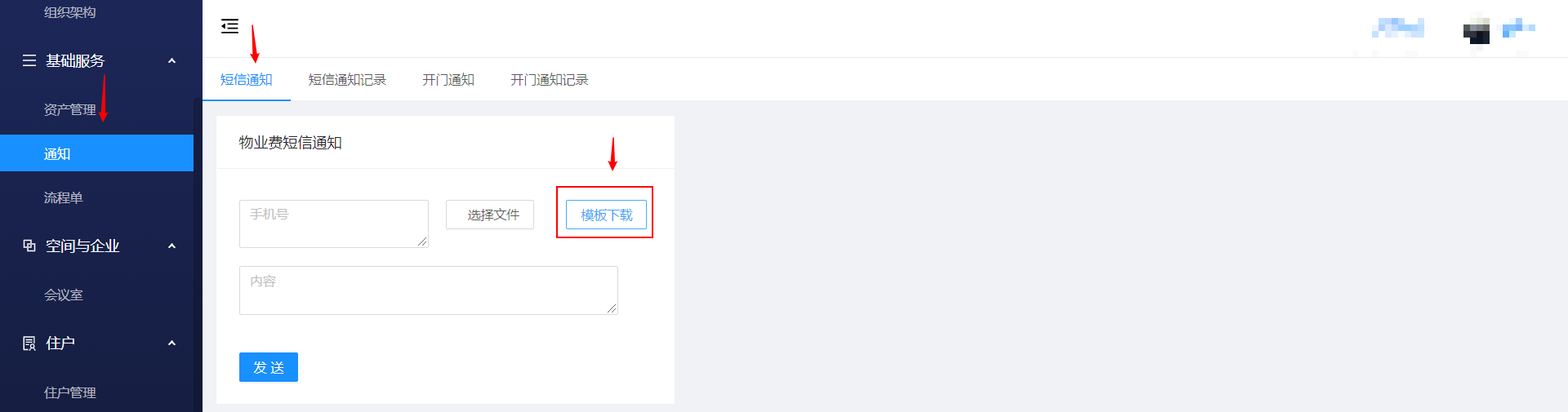Click the 空间与企业 section icon
This screenshot has width=1568, height=412.
point(29,246)
